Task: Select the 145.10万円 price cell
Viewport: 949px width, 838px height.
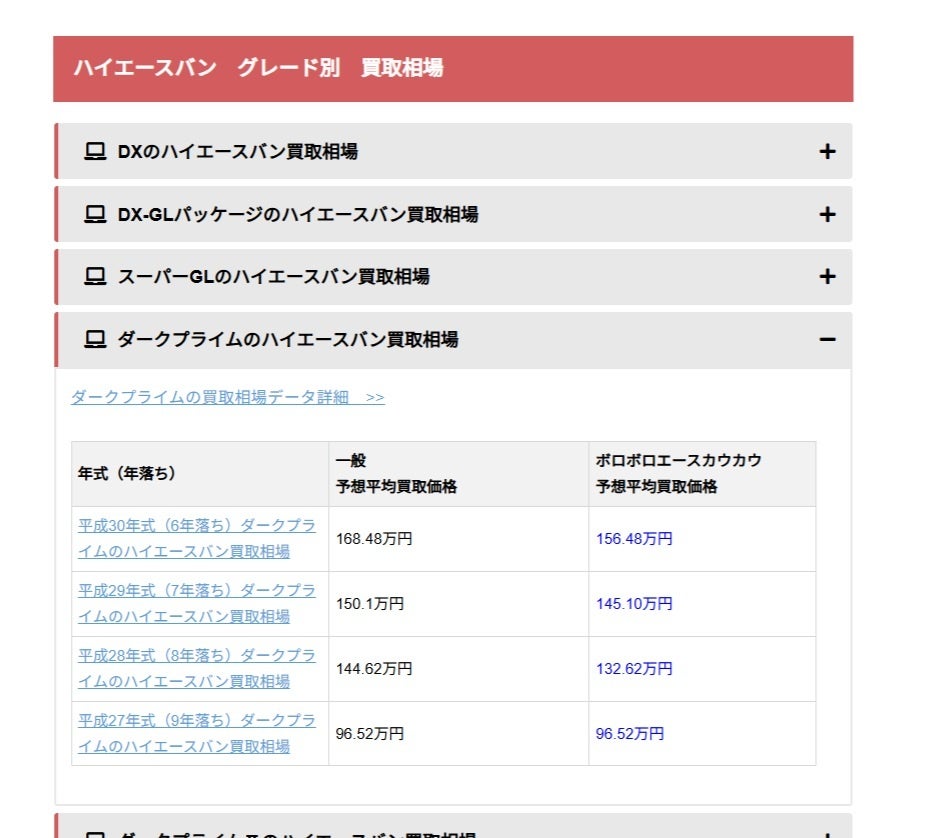Action: click(x=702, y=604)
